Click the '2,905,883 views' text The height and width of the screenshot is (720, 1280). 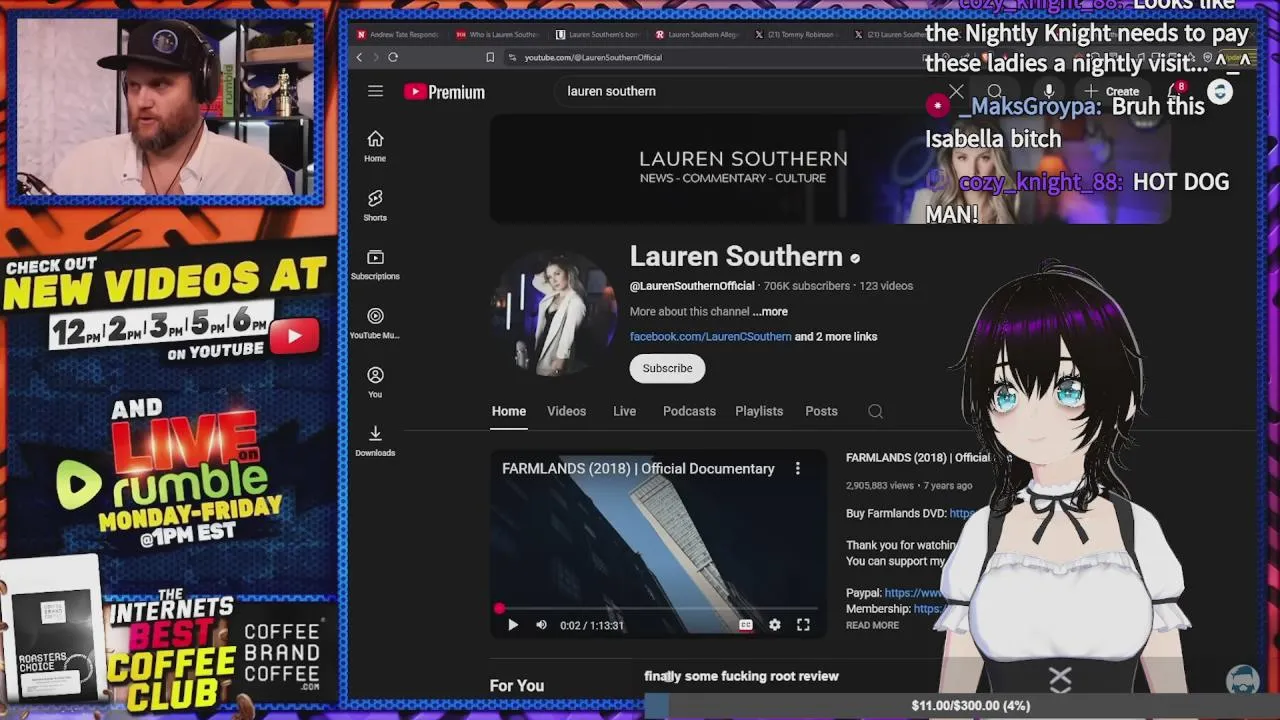point(880,486)
